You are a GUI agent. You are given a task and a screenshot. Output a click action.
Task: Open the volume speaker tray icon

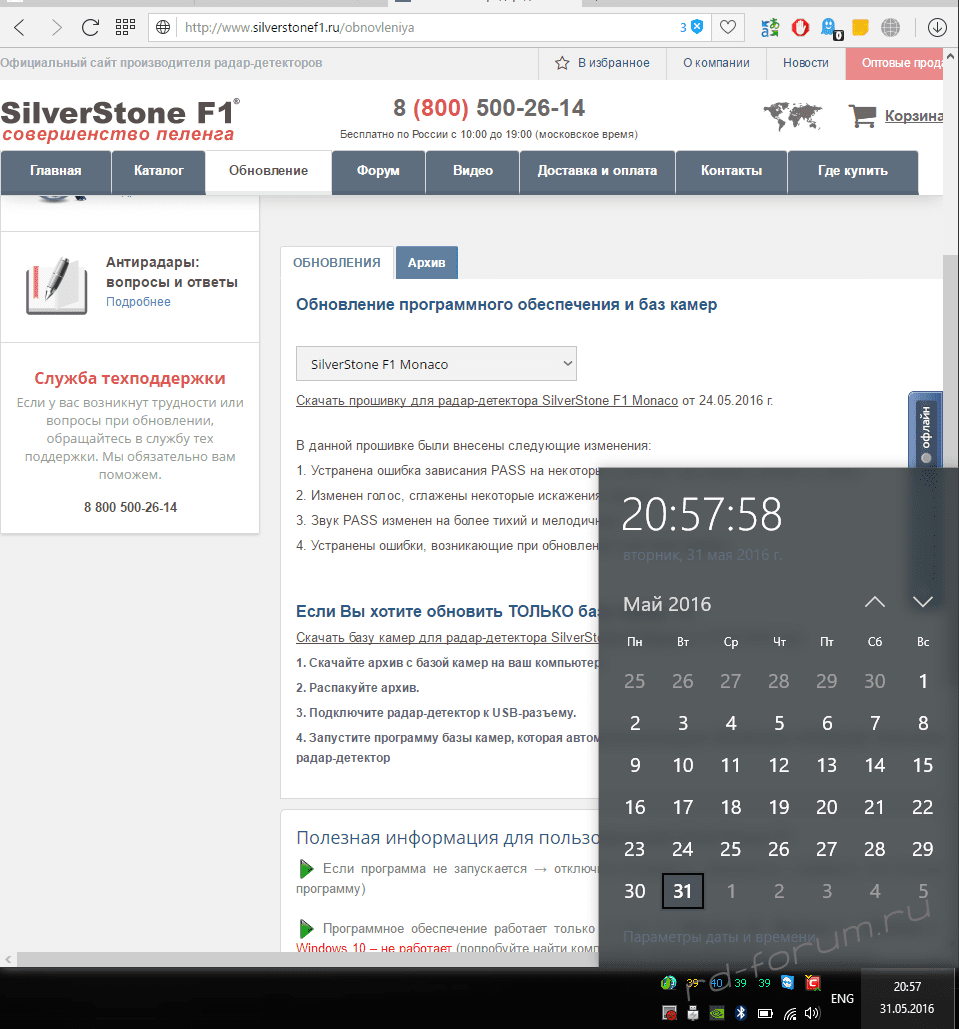click(813, 1013)
